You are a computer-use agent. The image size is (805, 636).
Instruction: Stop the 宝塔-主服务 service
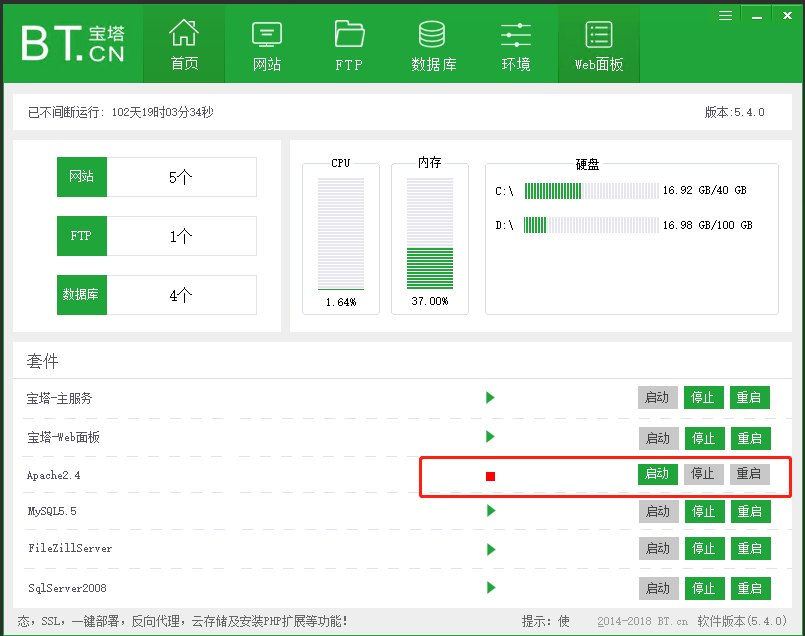click(703, 397)
